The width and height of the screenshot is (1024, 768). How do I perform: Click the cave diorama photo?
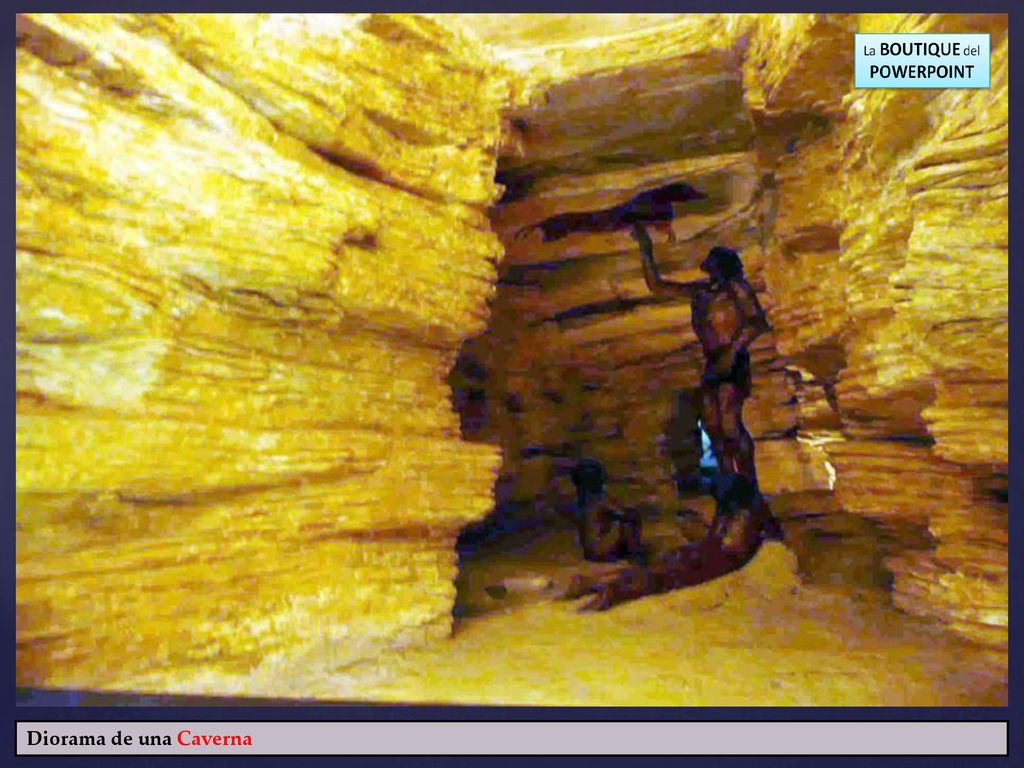(x=512, y=360)
